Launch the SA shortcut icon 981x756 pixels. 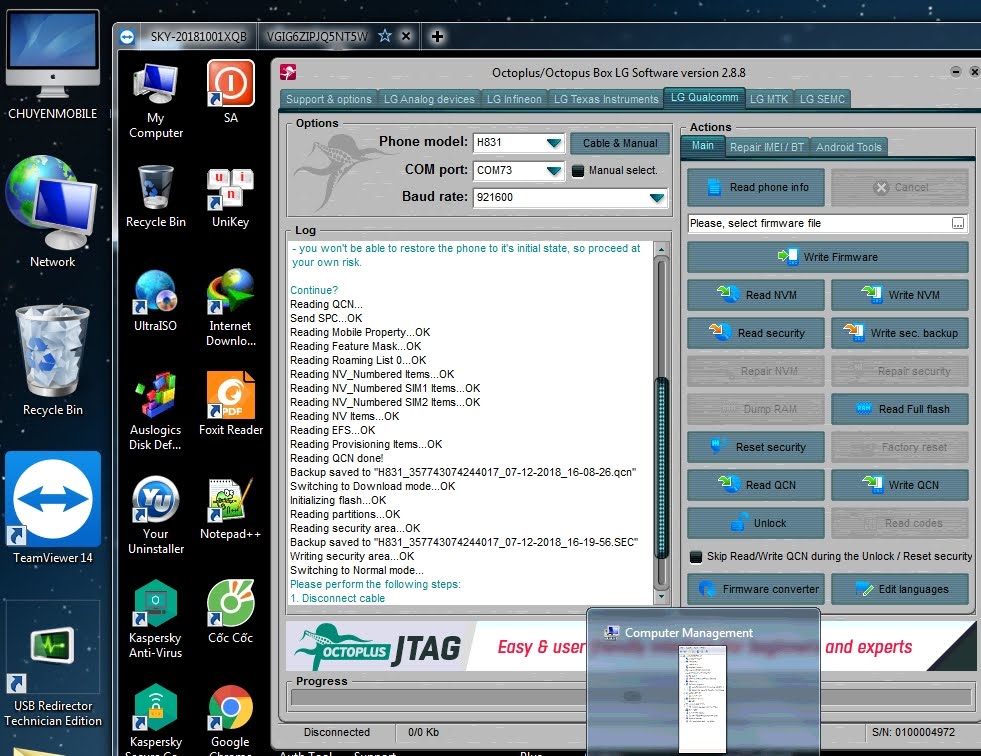point(230,91)
